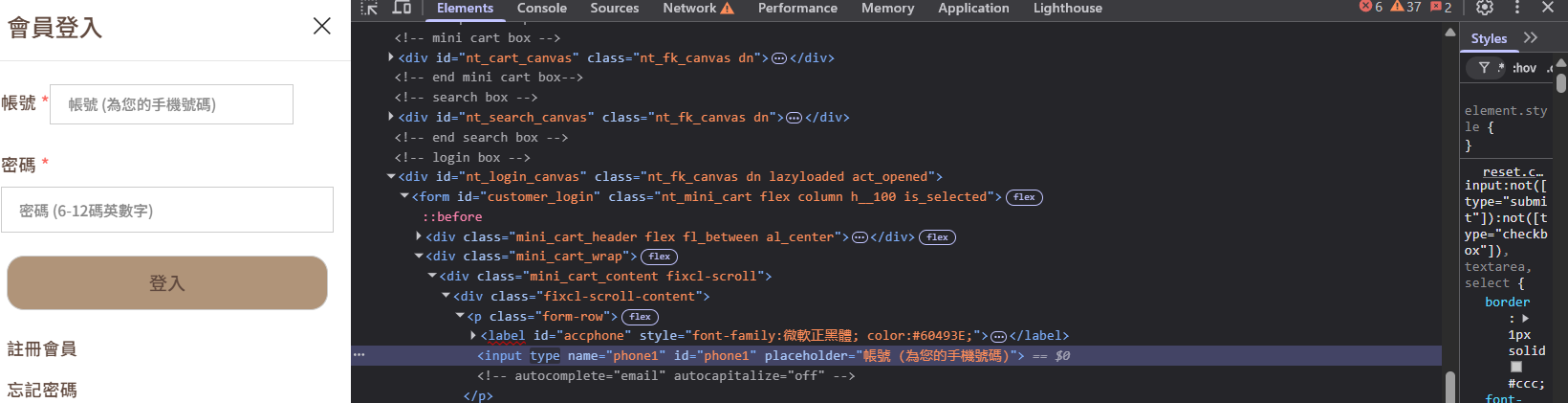This screenshot has width=1568, height=403.
Task: Click the border property name in Styles
Action: pyautogui.click(x=1507, y=302)
